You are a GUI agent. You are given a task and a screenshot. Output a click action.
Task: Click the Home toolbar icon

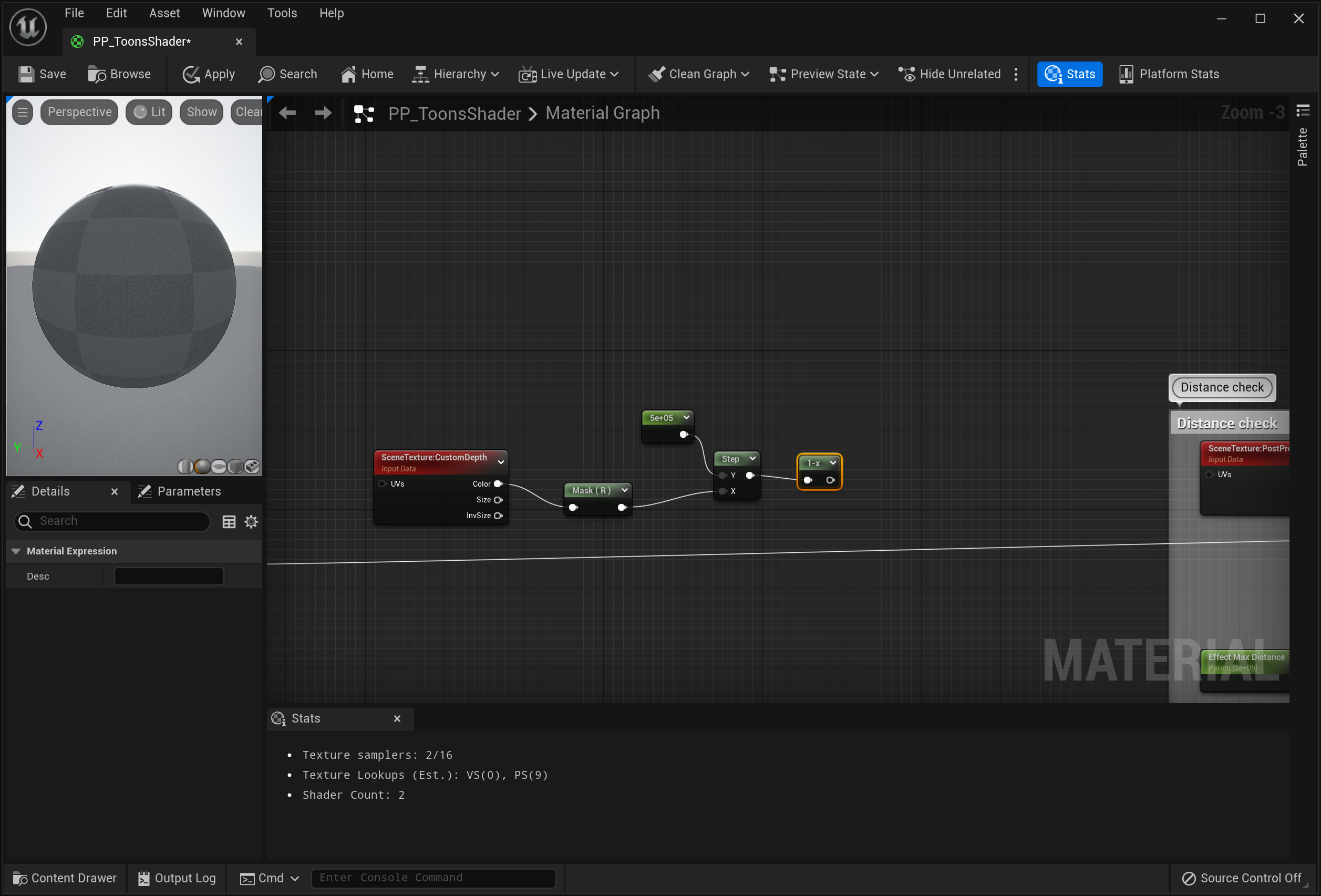pos(348,74)
